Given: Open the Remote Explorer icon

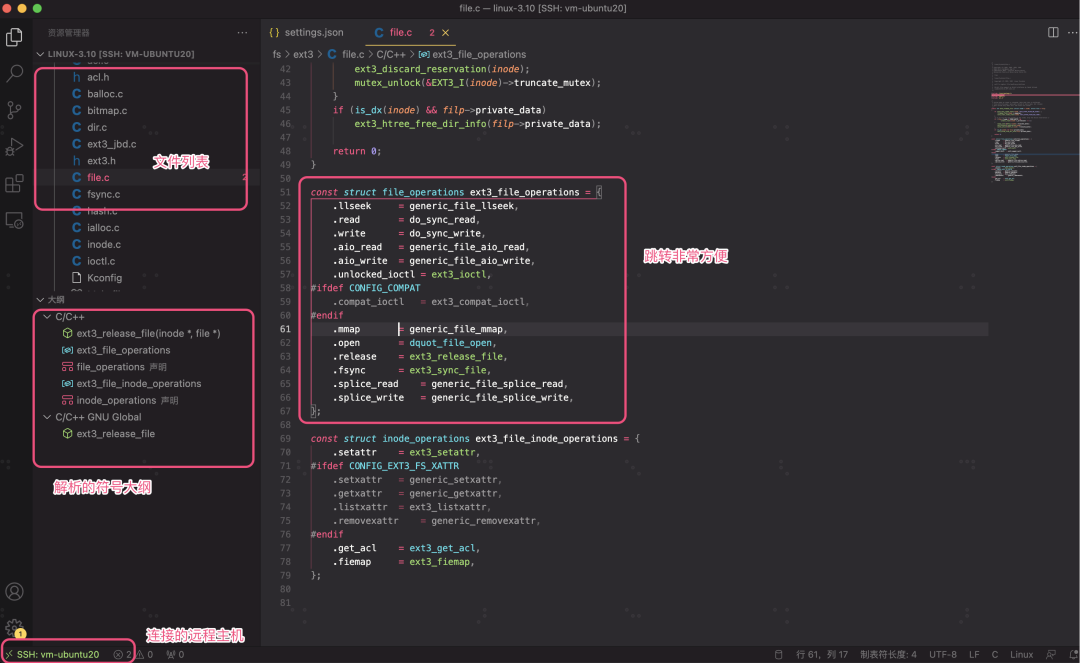Looking at the screenshot, I should click(x=15, y=220).
